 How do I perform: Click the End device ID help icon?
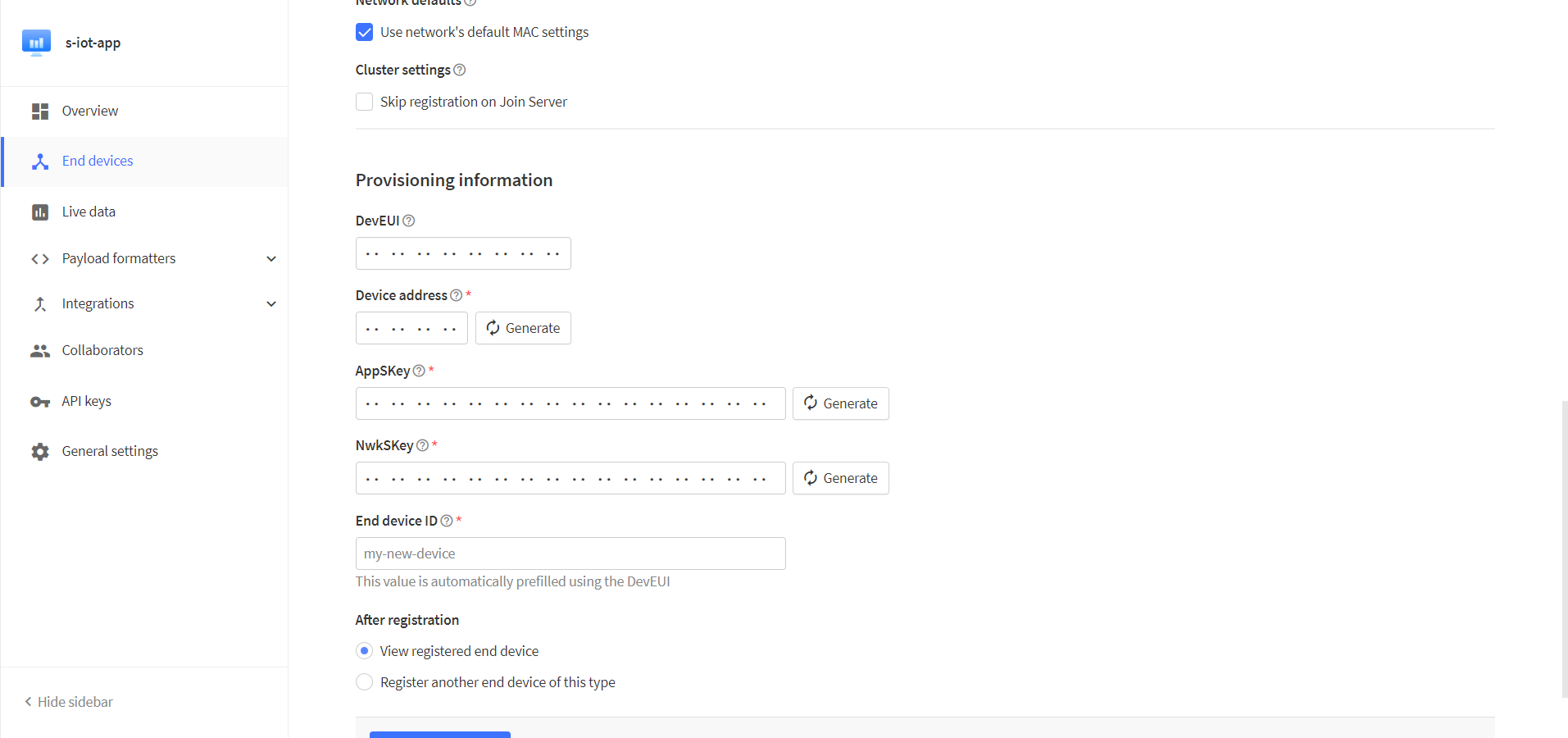[447, 521]
